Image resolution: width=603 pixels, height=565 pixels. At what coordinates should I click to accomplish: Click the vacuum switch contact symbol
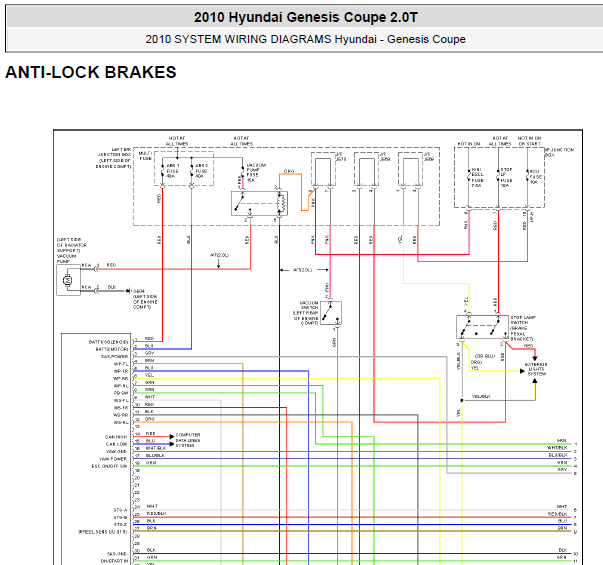(x=331, y=313)
